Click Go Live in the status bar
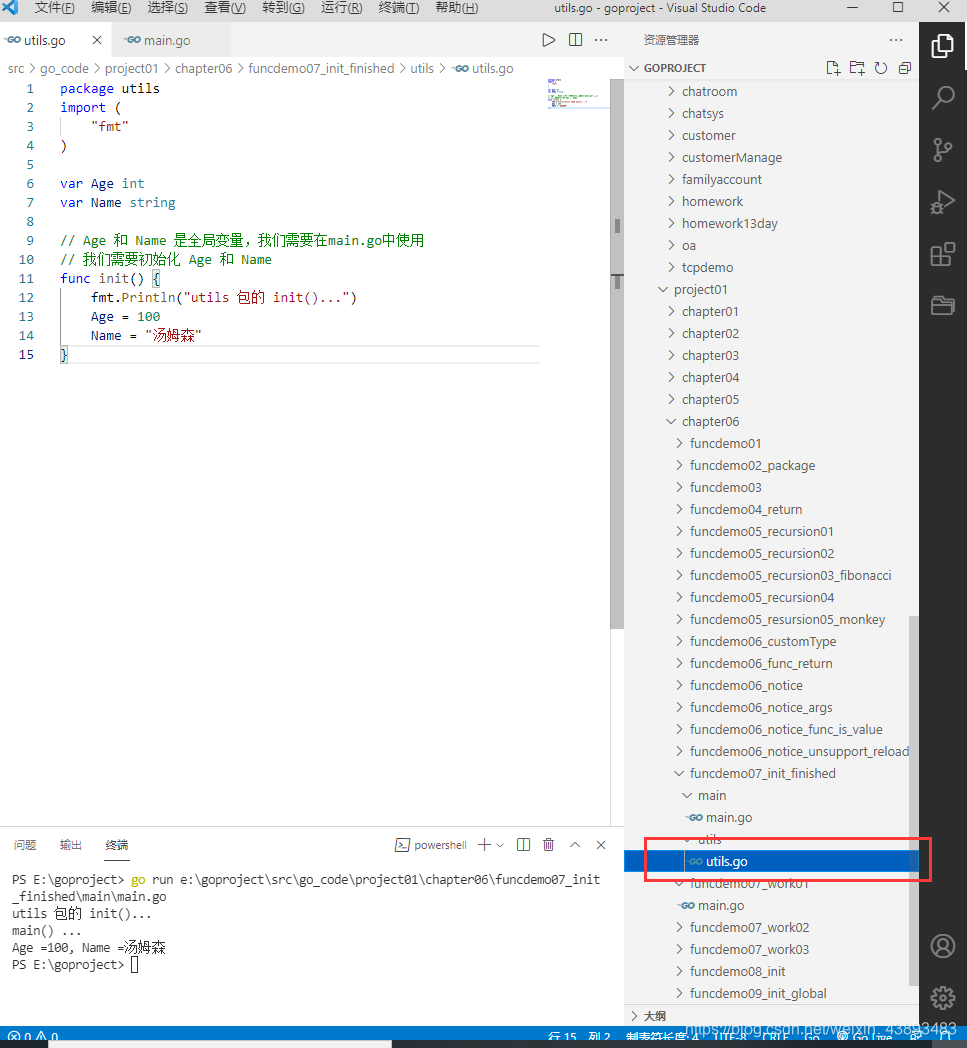This screenshot has width=967, height=1048. pos(866,1038)
